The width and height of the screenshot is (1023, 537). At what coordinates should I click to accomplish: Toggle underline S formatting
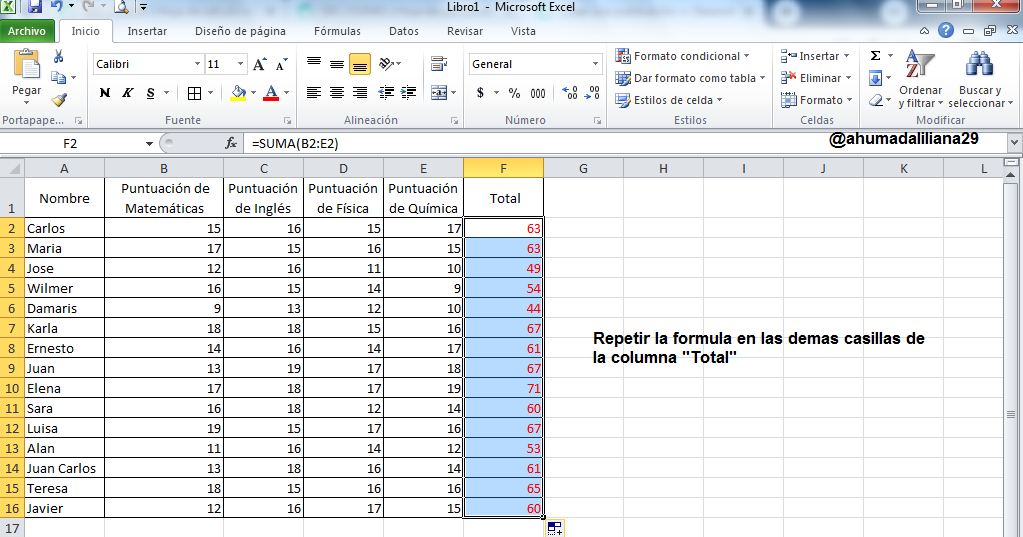pyautogui.click(x=151, y=93)
